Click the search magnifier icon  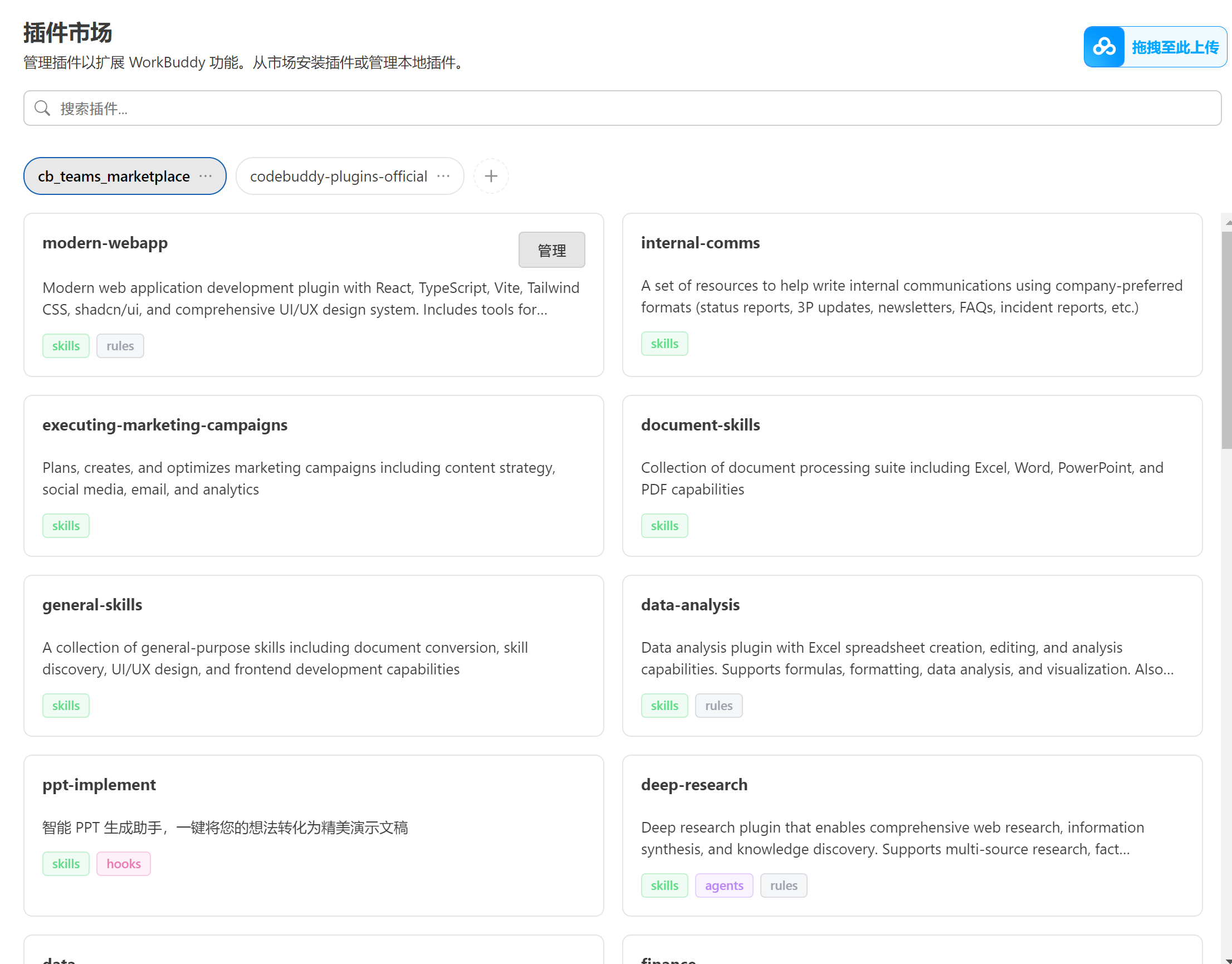coord(42,108)
